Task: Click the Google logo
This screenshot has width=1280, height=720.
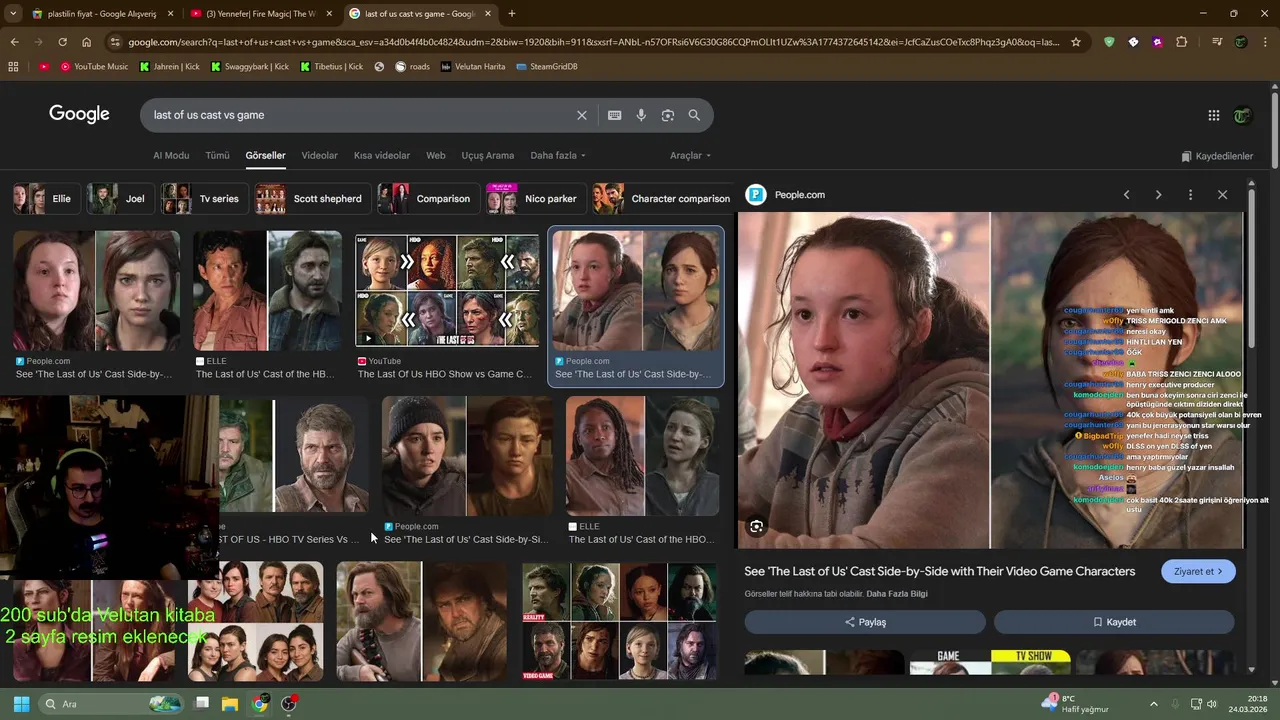Action: (x=79, y=114)
